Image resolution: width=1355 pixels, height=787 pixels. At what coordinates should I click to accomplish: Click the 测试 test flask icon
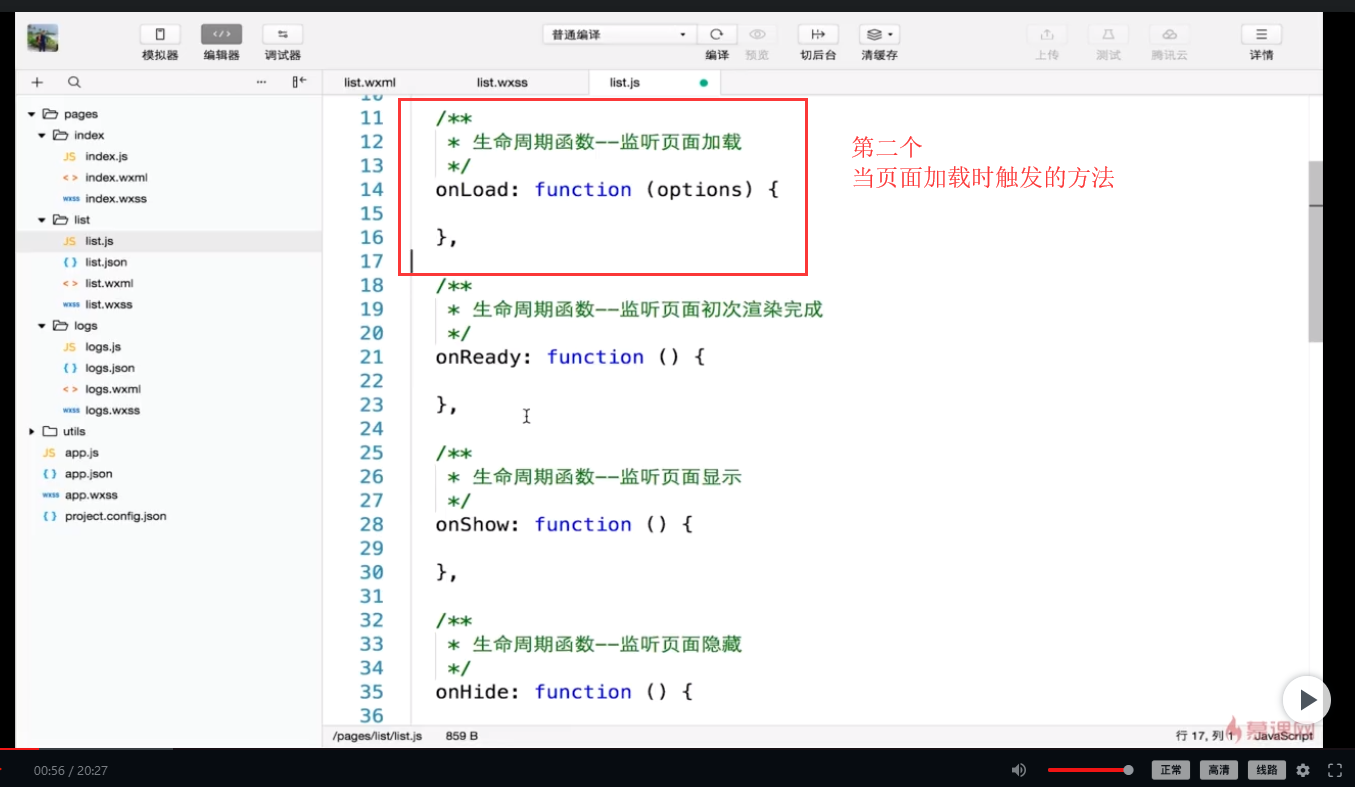click(x=1108, y=34)
